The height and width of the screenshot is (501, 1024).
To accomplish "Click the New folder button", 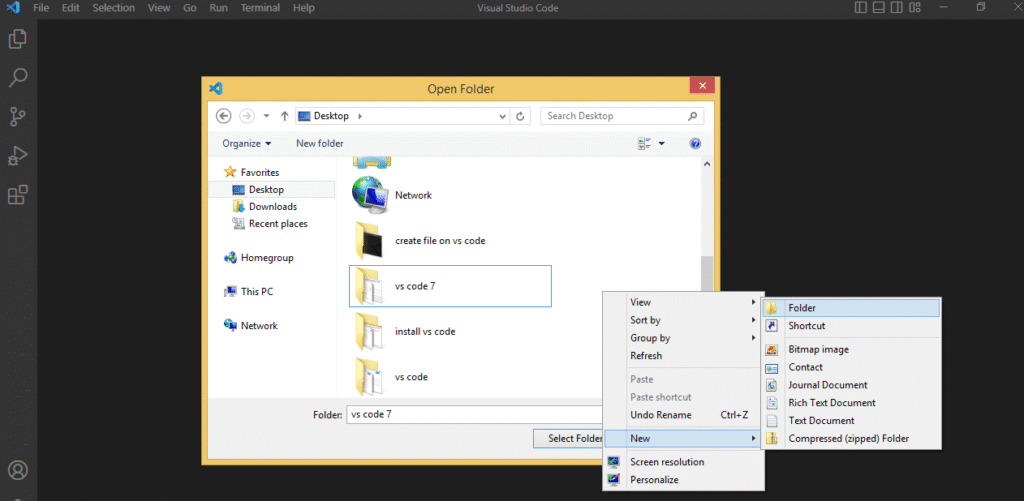I will tap(319, 144).
